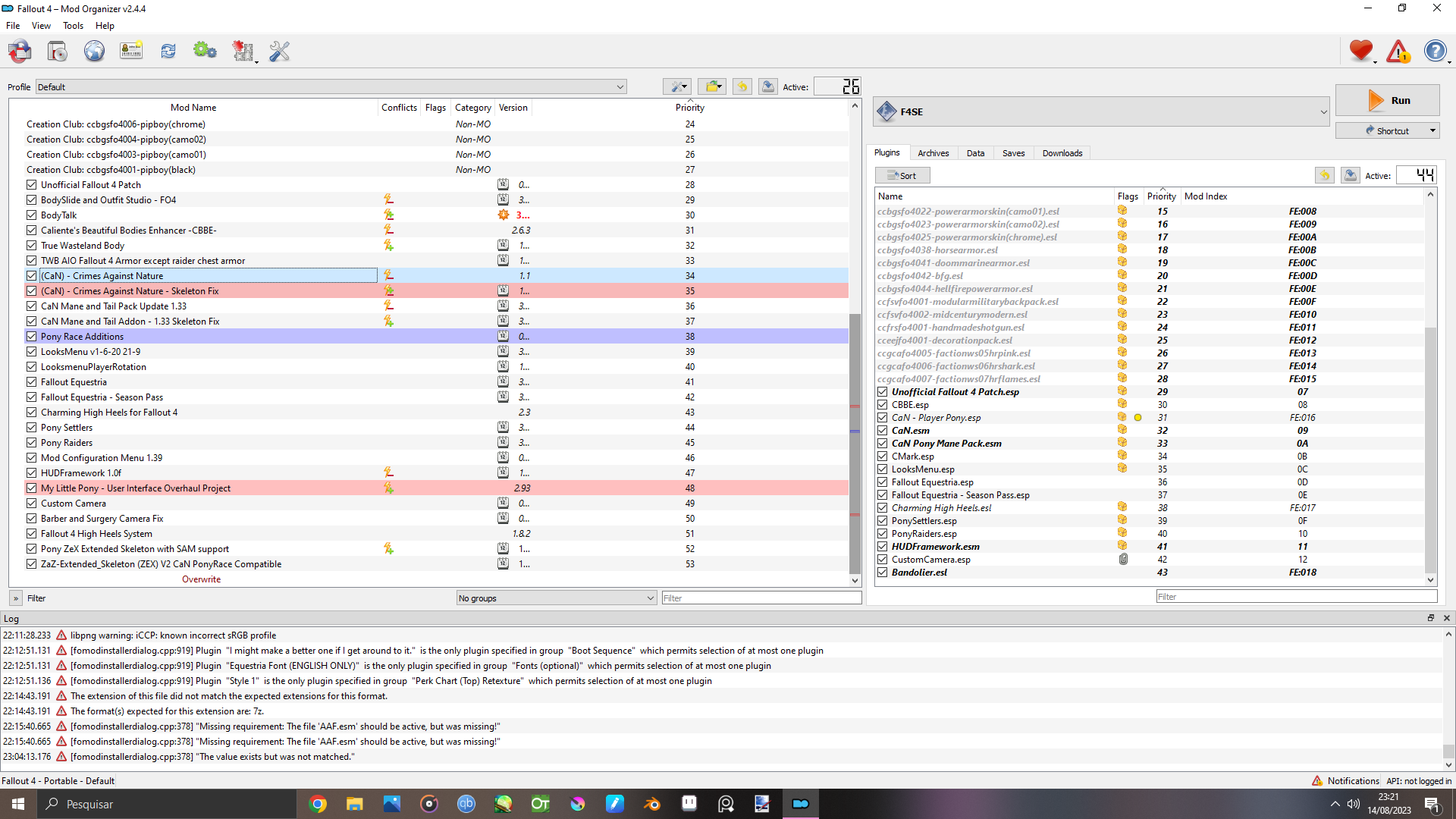Screen dimensions: 1456x819
Task: Open the executables gears icon
Action: tap(205, 52)
